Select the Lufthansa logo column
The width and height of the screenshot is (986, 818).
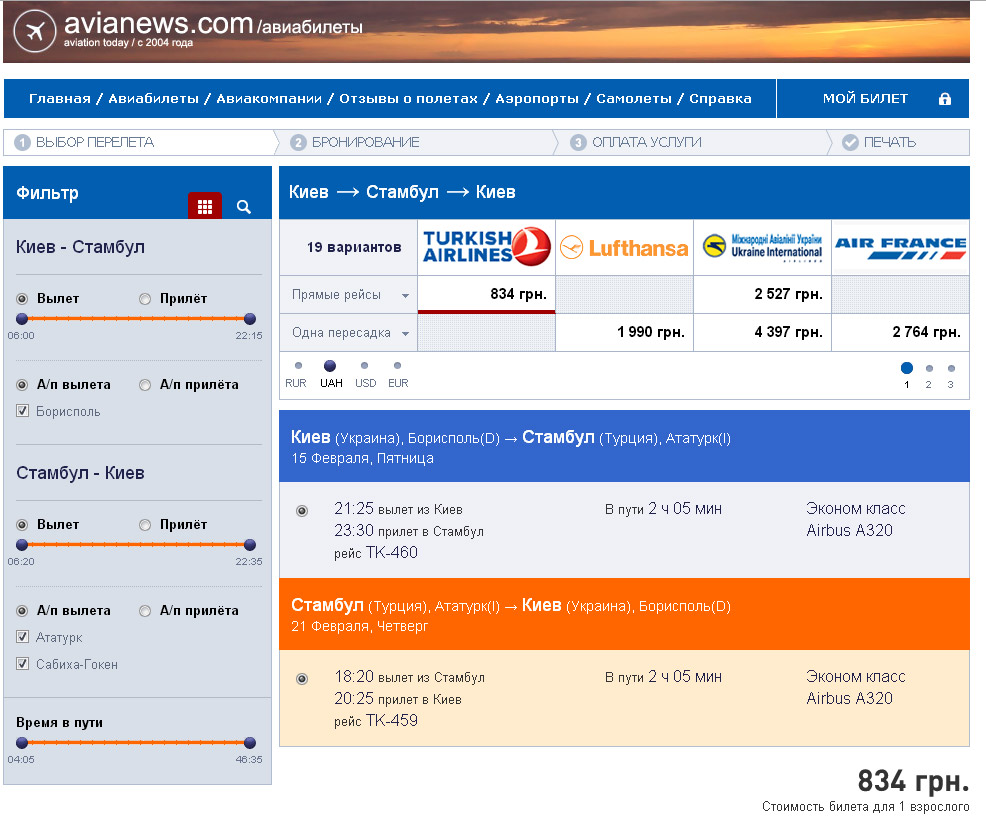pyautogui.click(x=624, y=247)
